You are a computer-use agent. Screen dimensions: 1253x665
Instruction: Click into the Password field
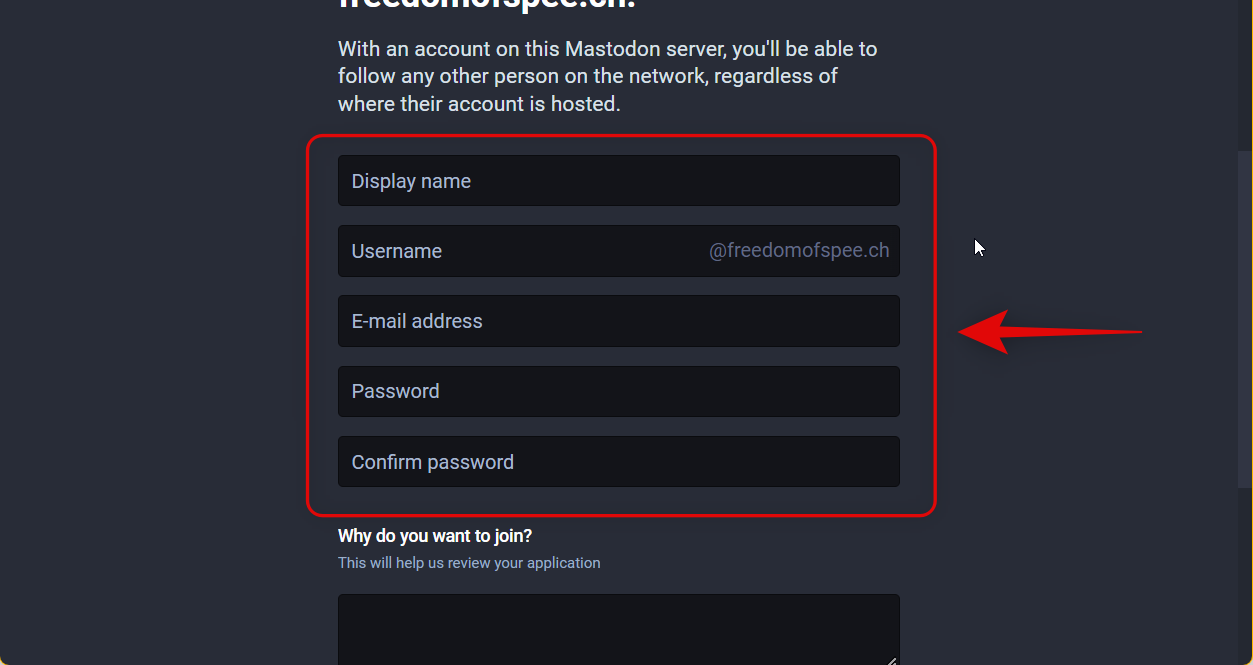618,391
